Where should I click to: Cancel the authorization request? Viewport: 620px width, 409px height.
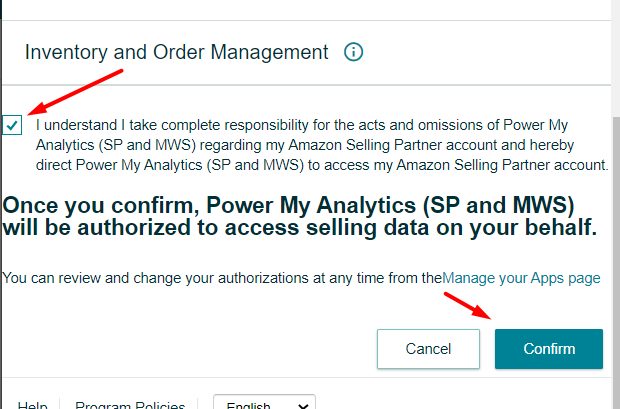click(428, 349)
